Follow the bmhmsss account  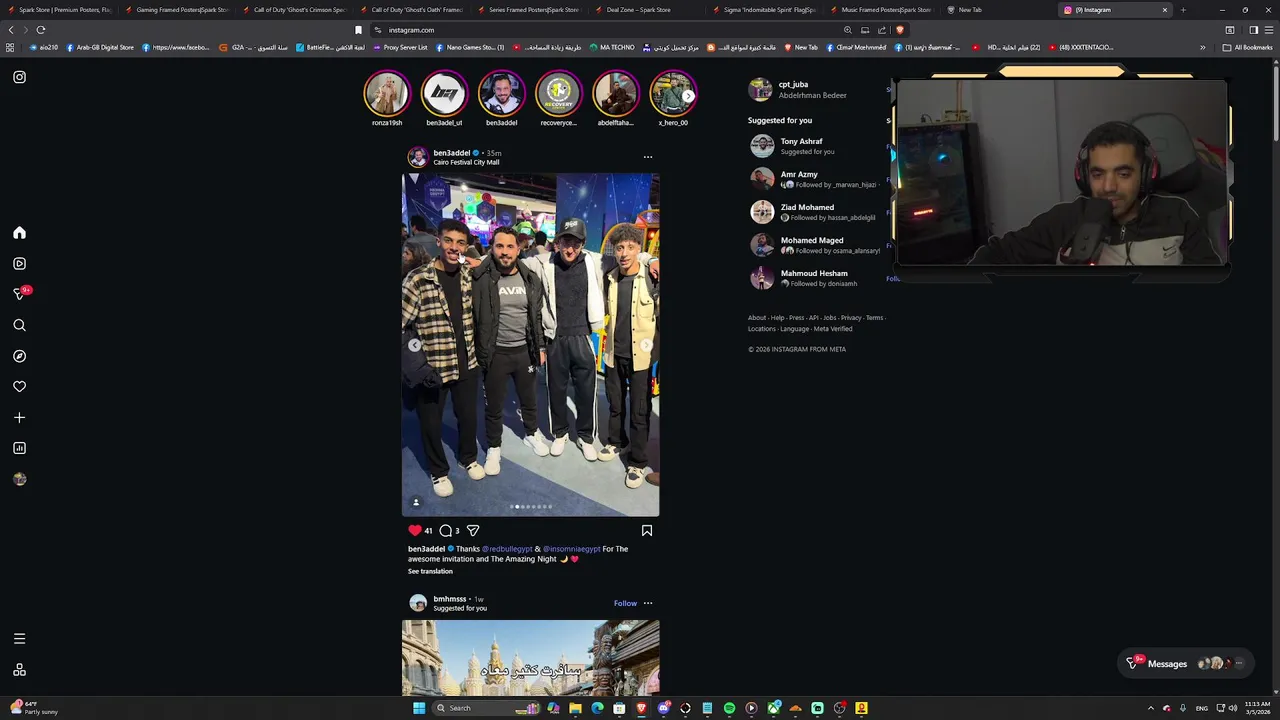pos(625,603)
